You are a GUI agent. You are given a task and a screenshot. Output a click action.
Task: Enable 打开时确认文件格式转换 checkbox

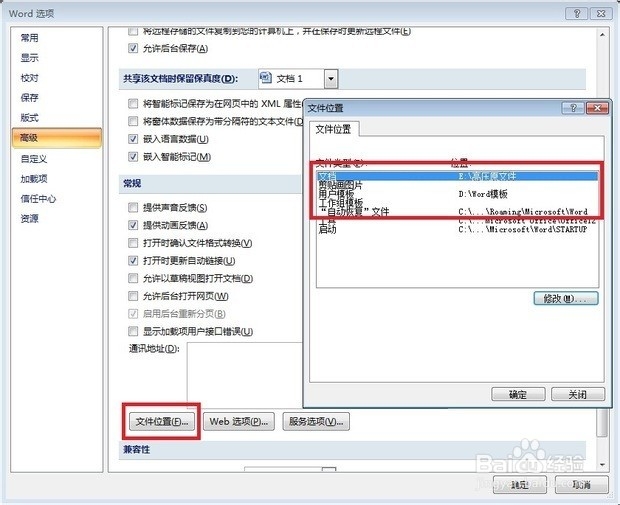133,243
